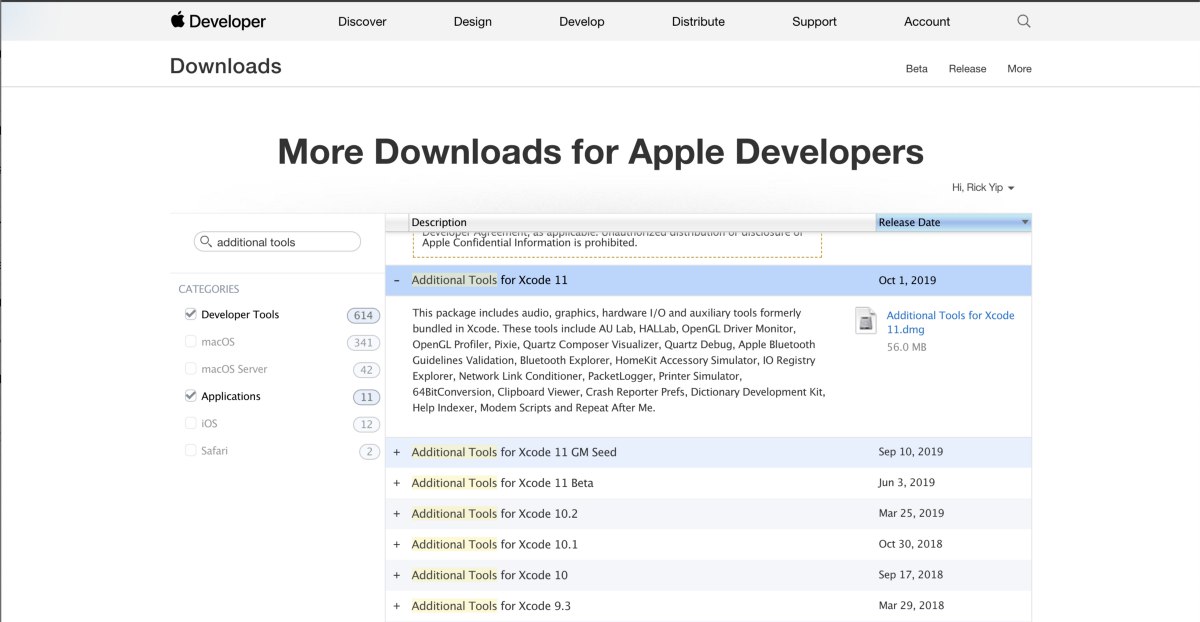The image size is (1200, 622).
Task: Click the Mar 29, 2018 release date
Action: pyautogui.click(x=911, y=606)
